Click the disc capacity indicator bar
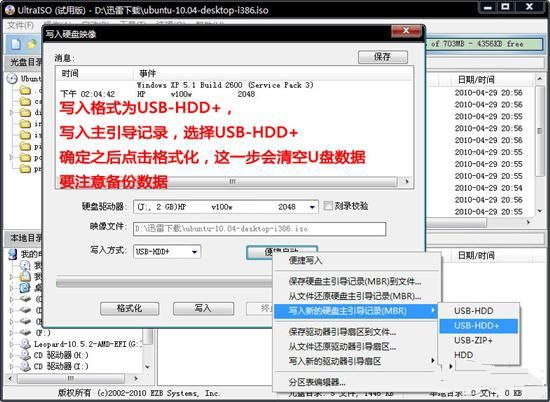 pos(483,44)
